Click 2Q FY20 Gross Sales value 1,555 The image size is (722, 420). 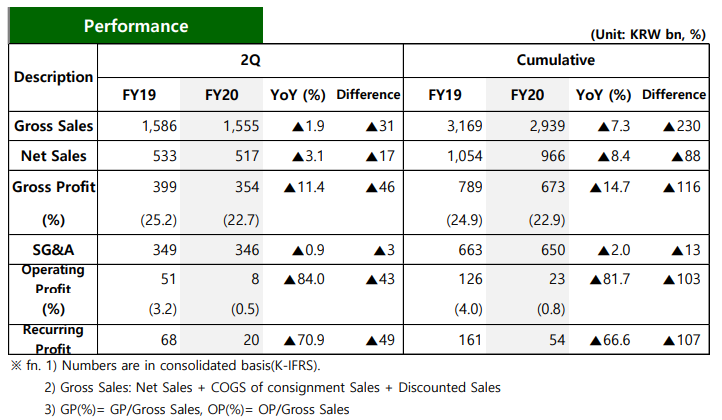click(241, 126)
